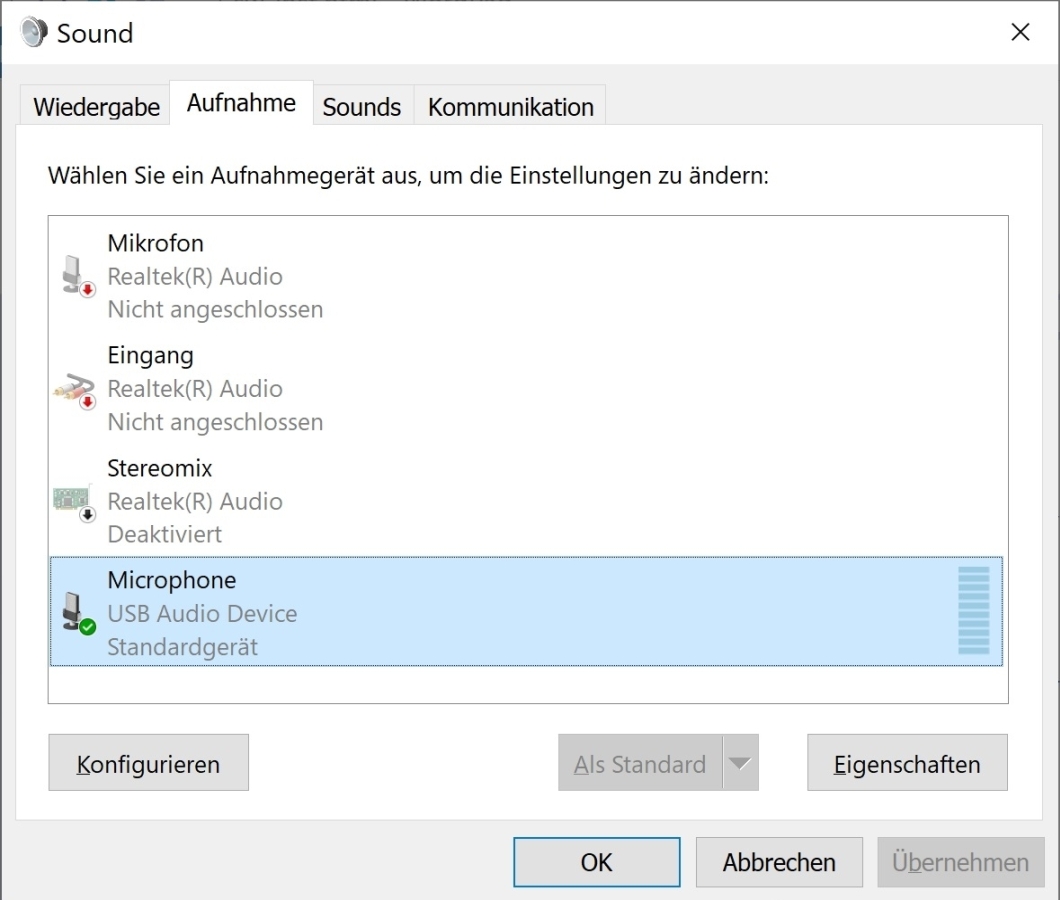Click the Als Standard button
This screenshot has height=900, width=1060.
639,764
